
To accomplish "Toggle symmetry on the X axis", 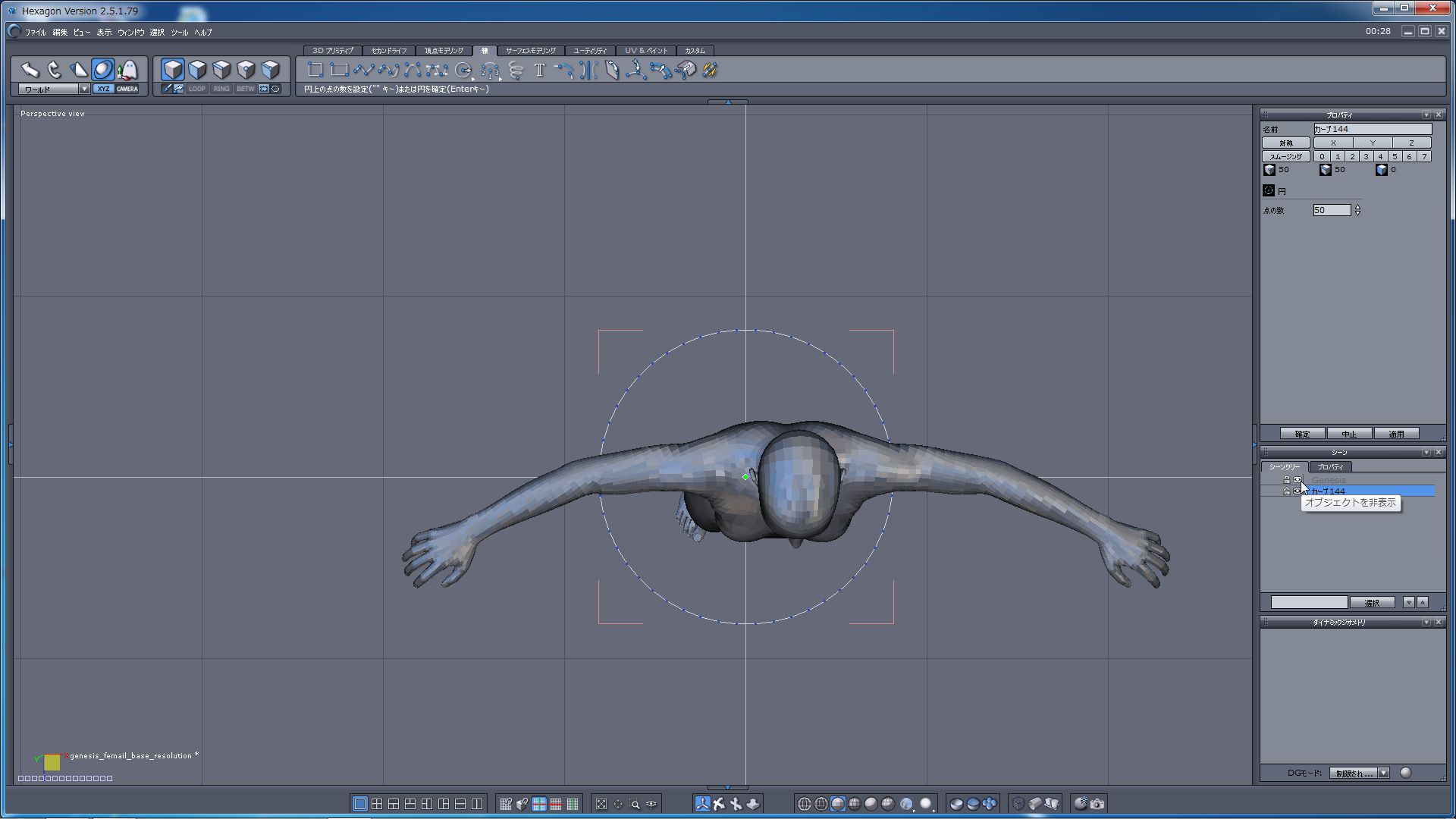I will [x=1333, y=143].
